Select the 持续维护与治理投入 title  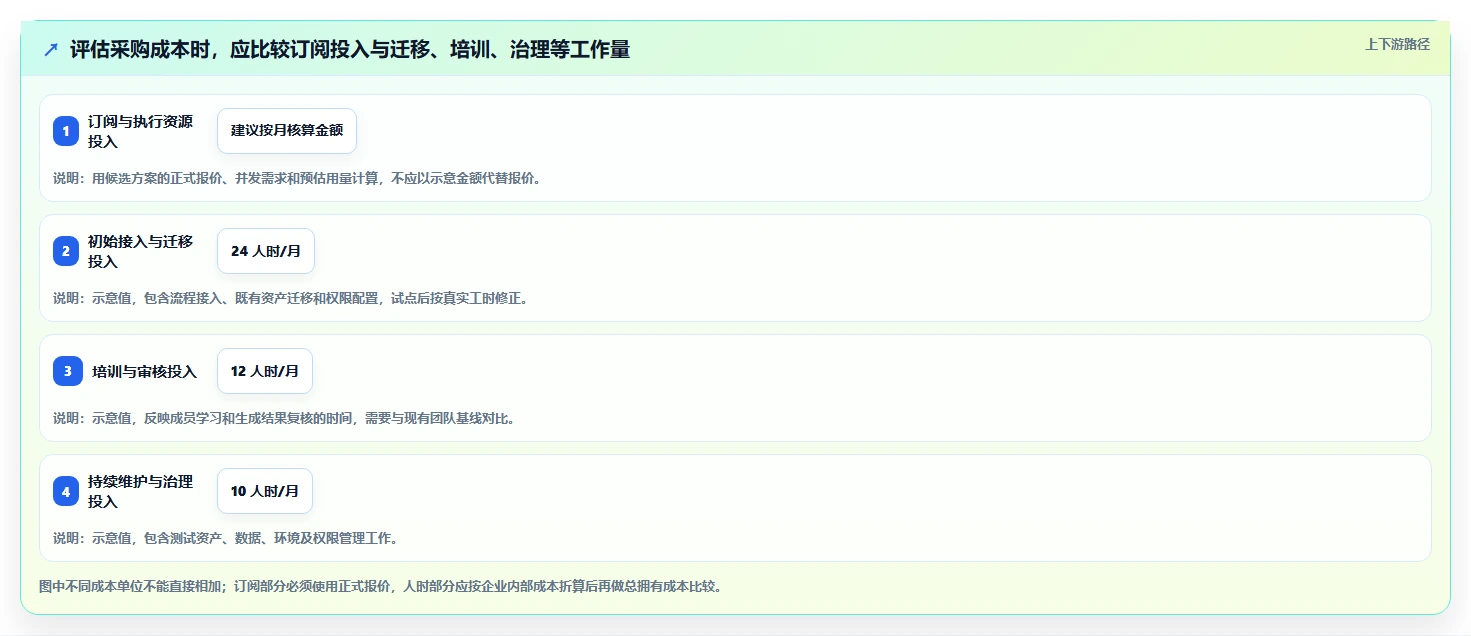141,491
